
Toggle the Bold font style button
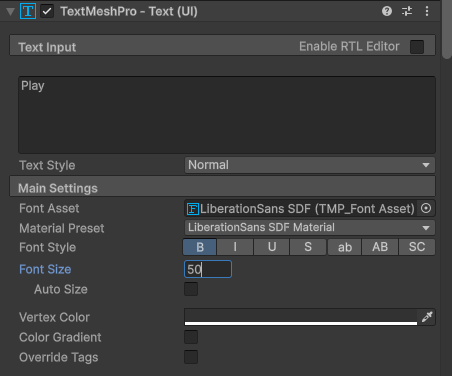tap(200, 247)
